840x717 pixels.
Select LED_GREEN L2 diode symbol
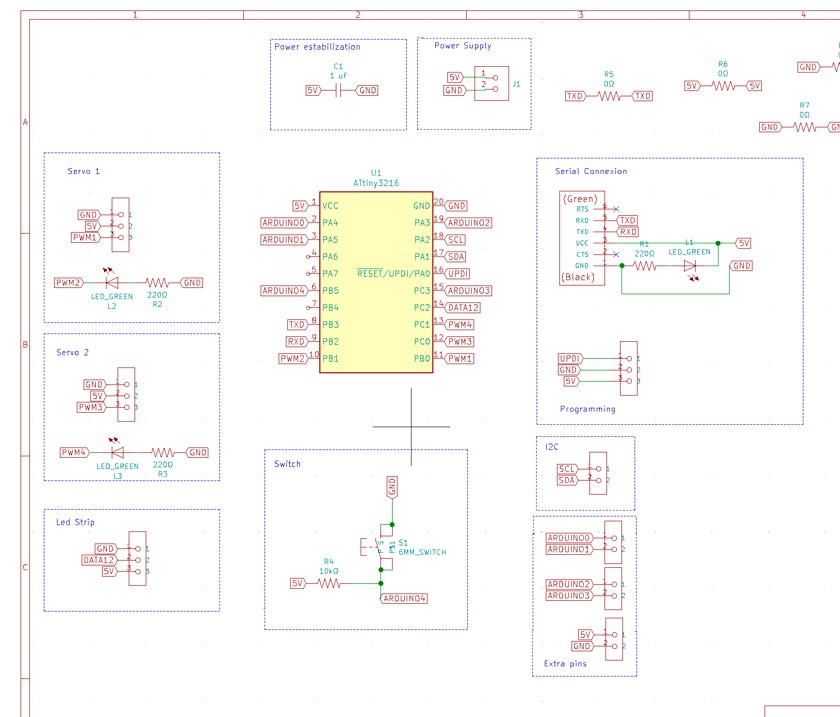111,282
